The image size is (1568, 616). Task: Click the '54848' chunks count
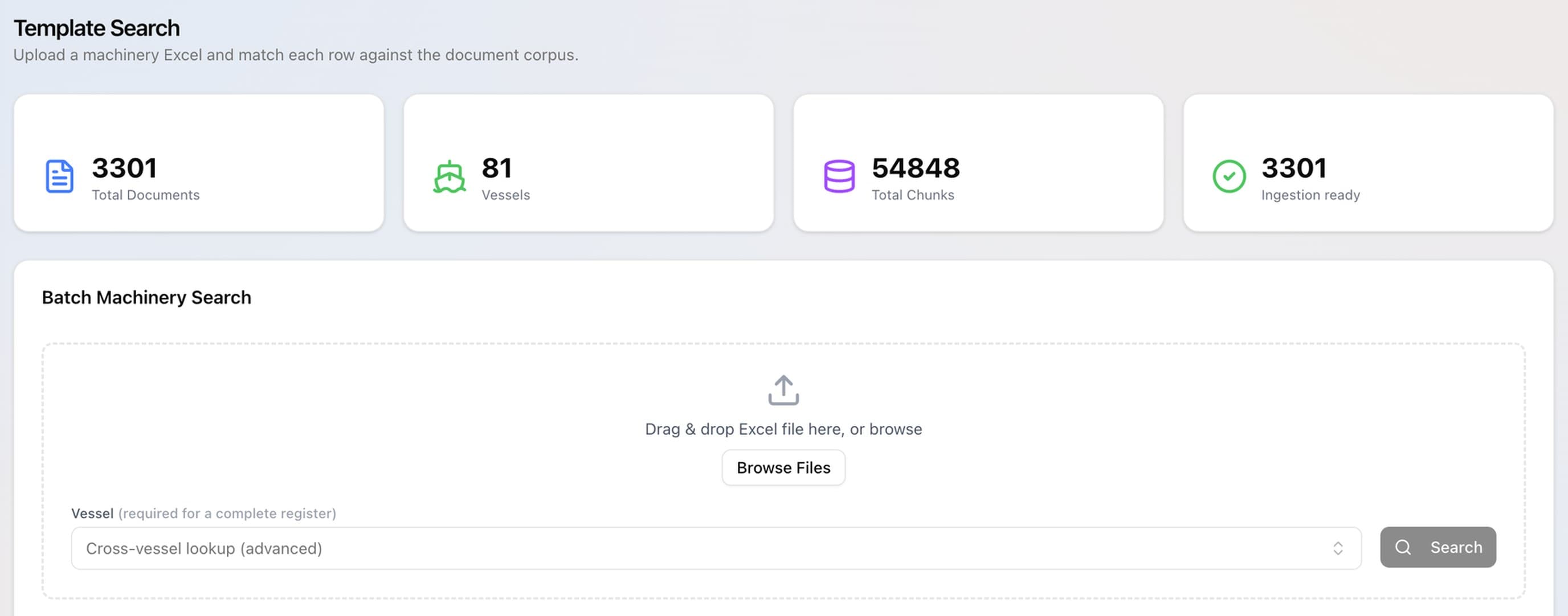[916, 168]
